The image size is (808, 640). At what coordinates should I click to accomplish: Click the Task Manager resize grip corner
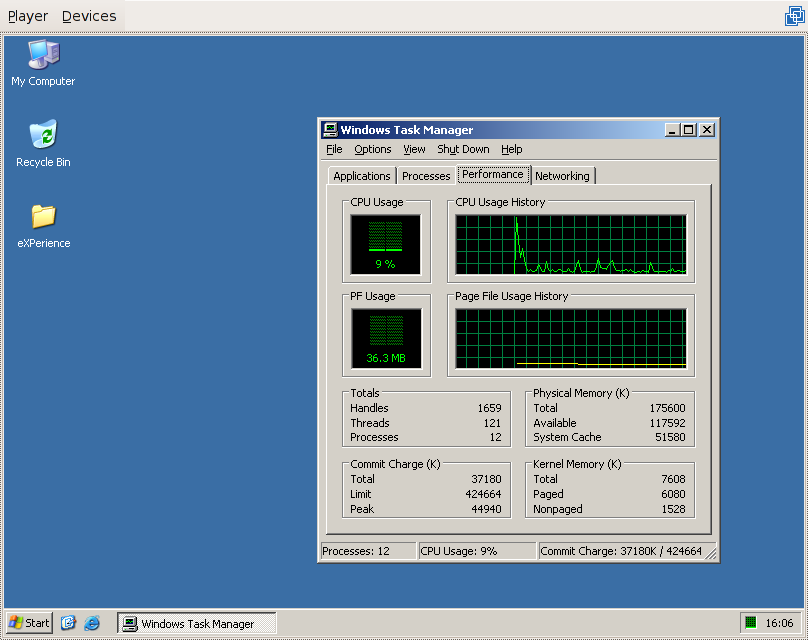click(x=712, y=554)
